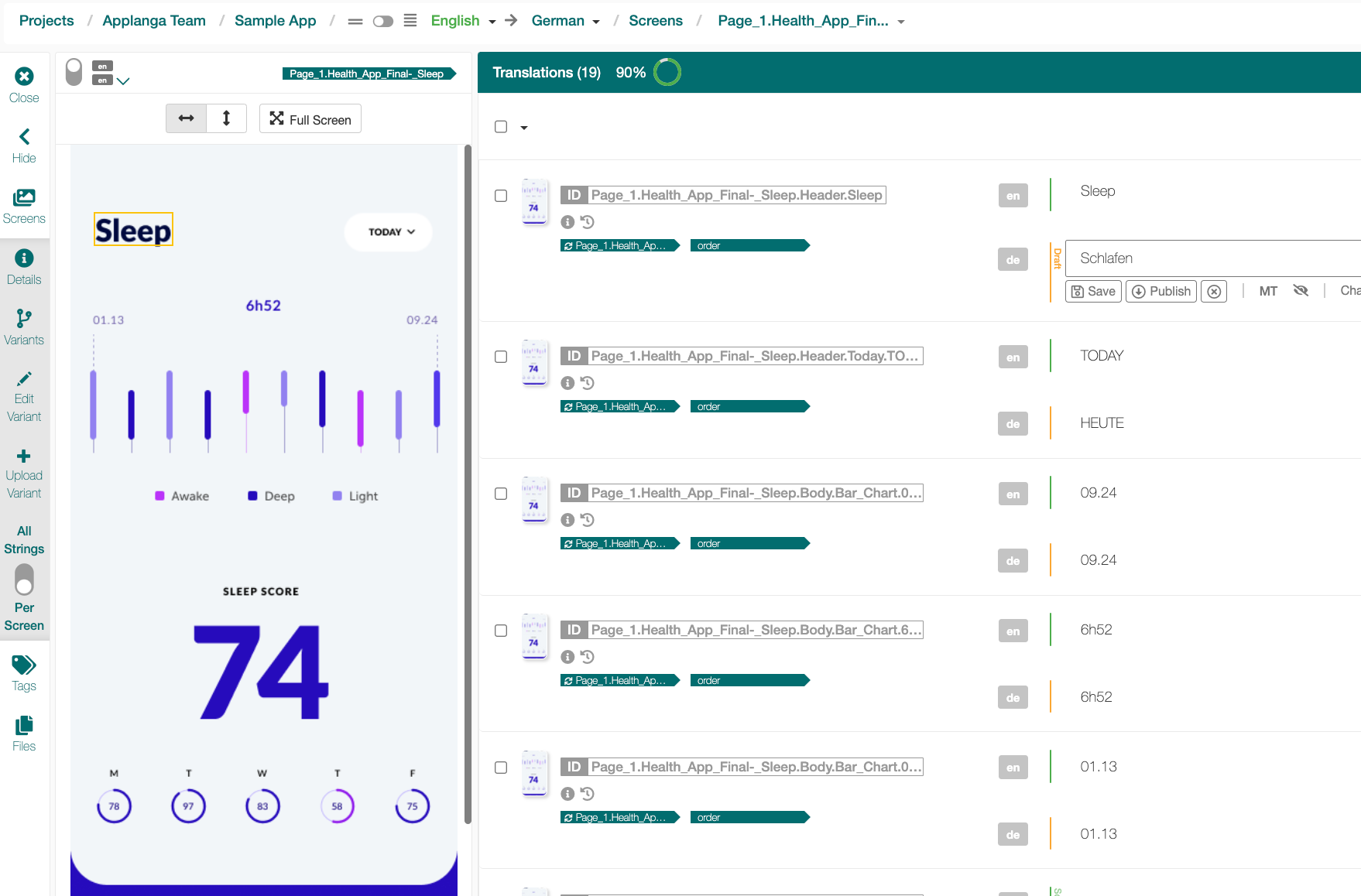Edit the Schlafen German translation field

point(1212,258)
